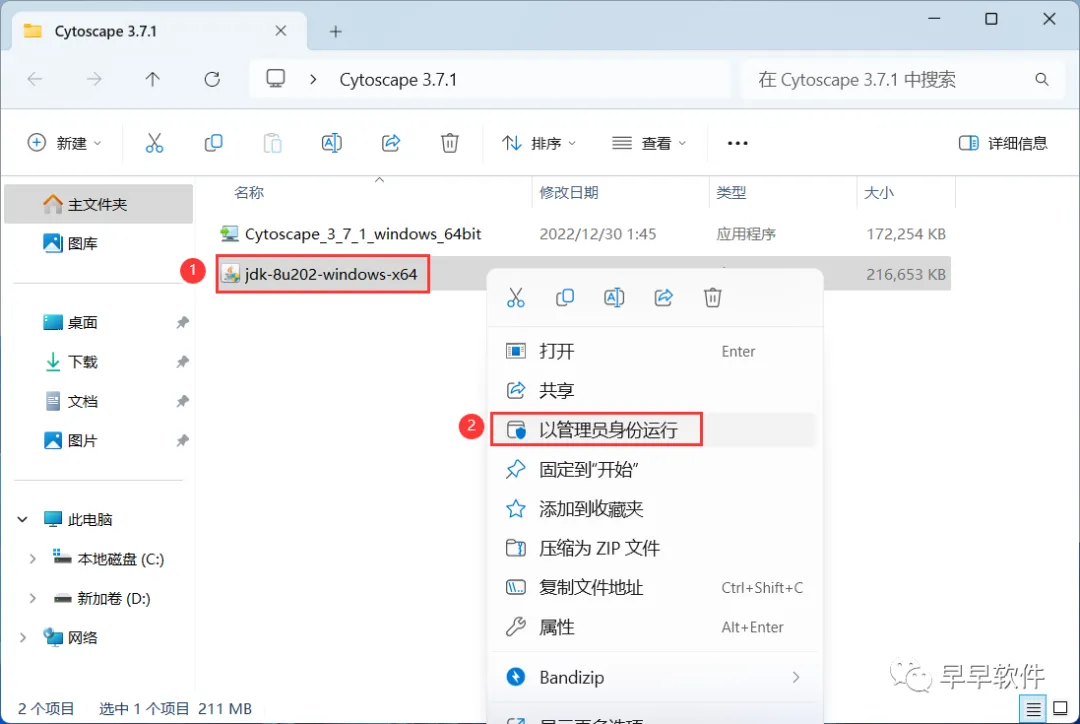Image resolution: width=1080 pixels, height=724 pixels.
Task: Open the 排序 sort dropdown
Action: pyautogui.click(x=539, y=143)
